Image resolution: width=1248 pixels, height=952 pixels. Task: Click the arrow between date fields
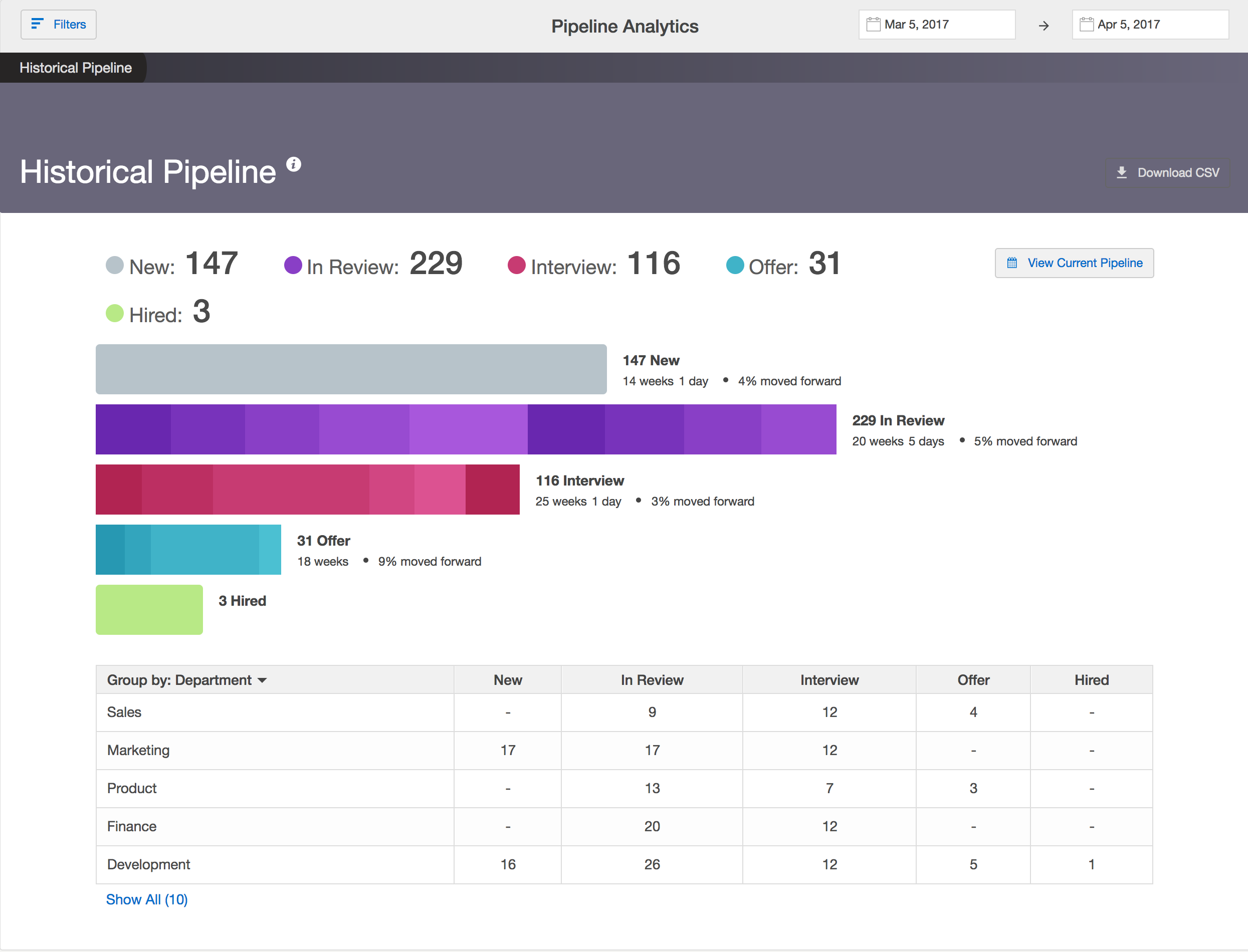pos(1044,26)
